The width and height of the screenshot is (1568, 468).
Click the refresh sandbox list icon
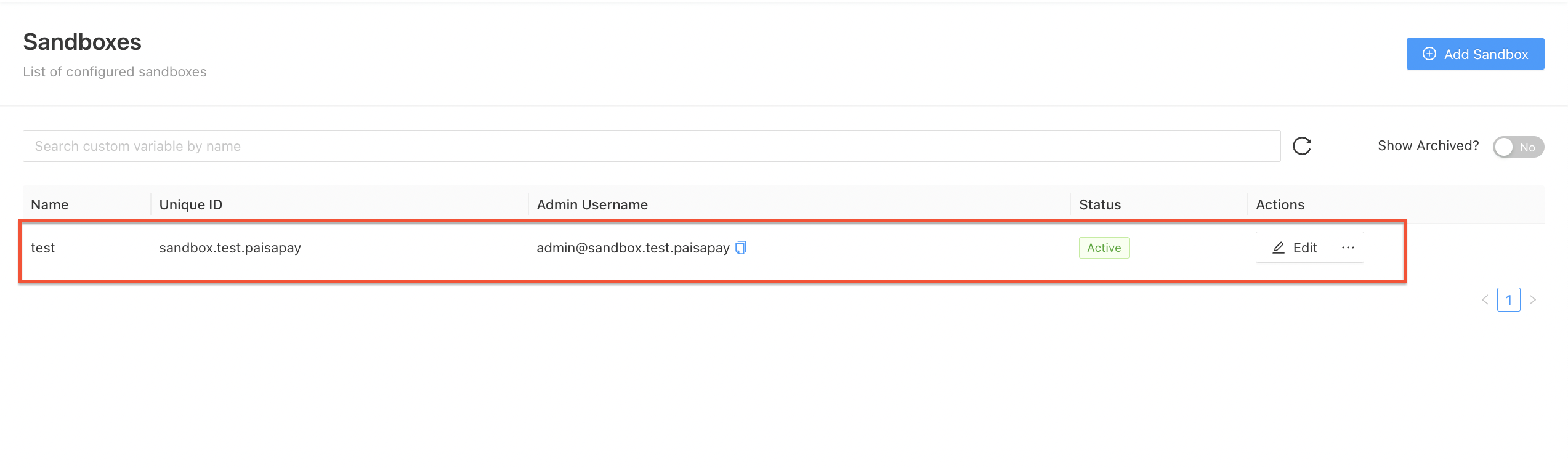(1301, 147)
